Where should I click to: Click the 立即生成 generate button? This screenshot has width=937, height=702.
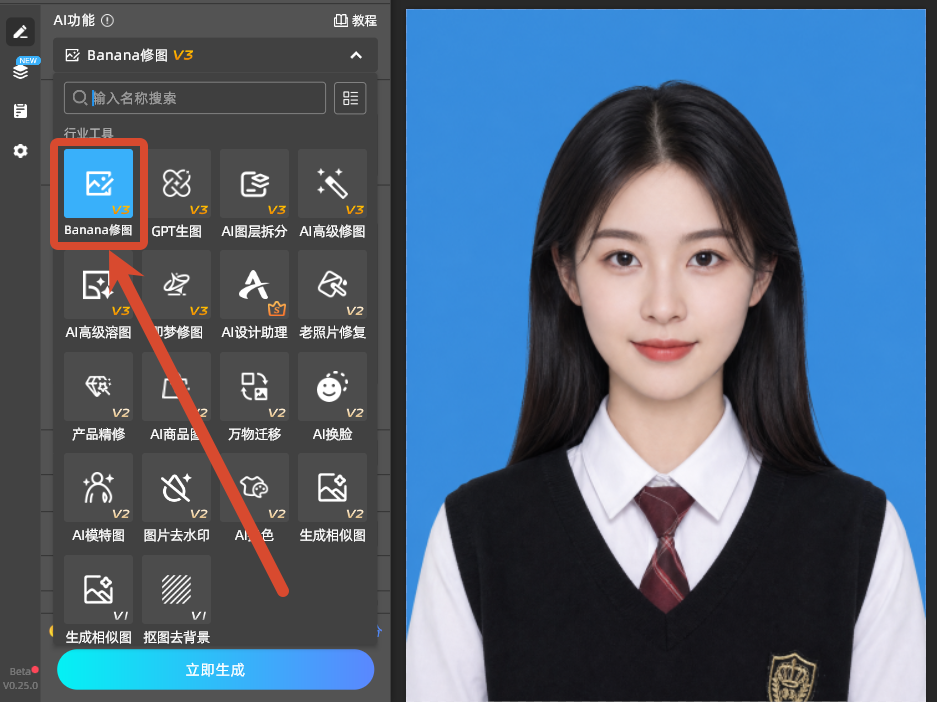coord(216,670)
